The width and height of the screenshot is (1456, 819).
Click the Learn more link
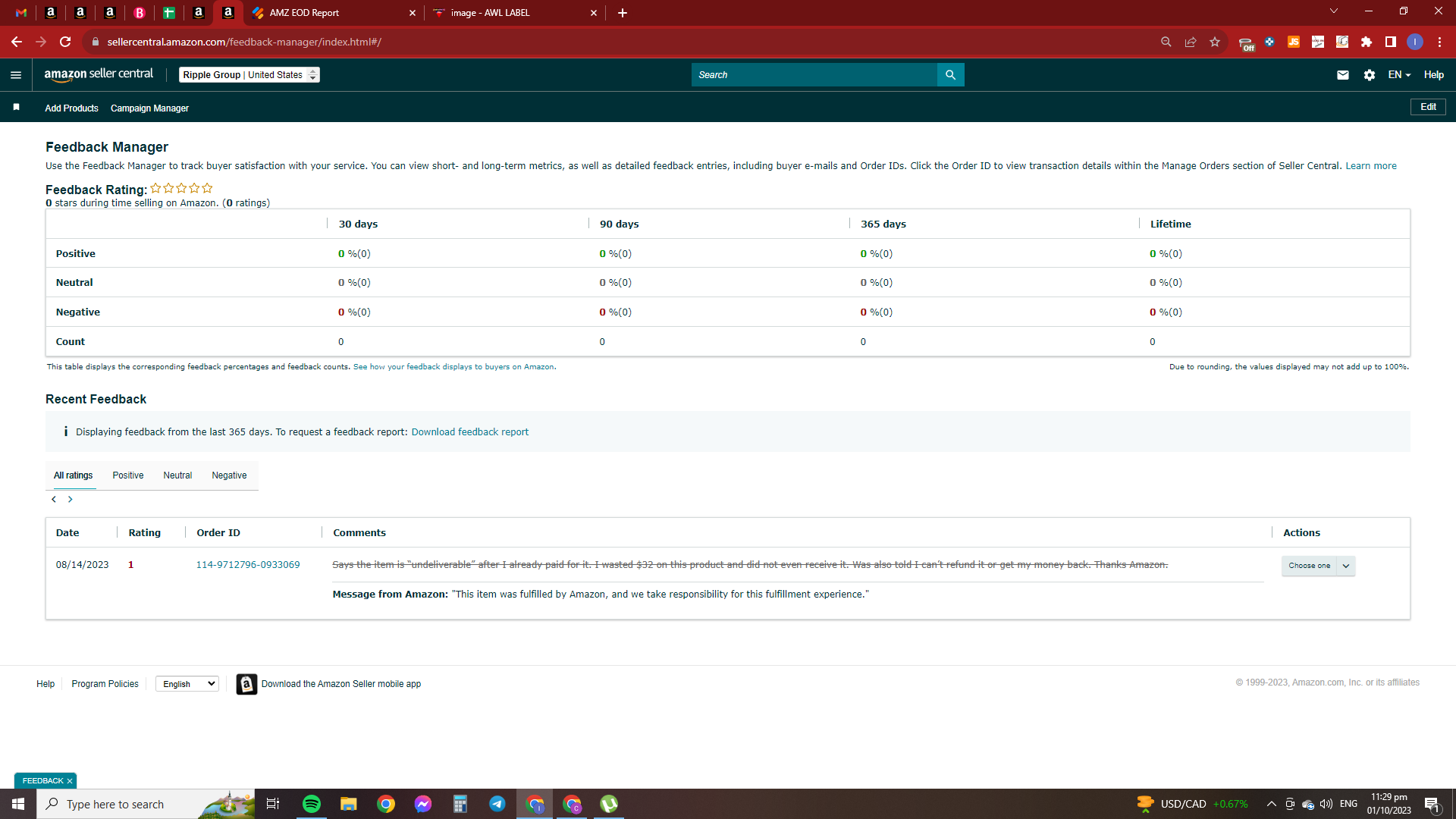pyautogui.click(x=1370, y=166)
